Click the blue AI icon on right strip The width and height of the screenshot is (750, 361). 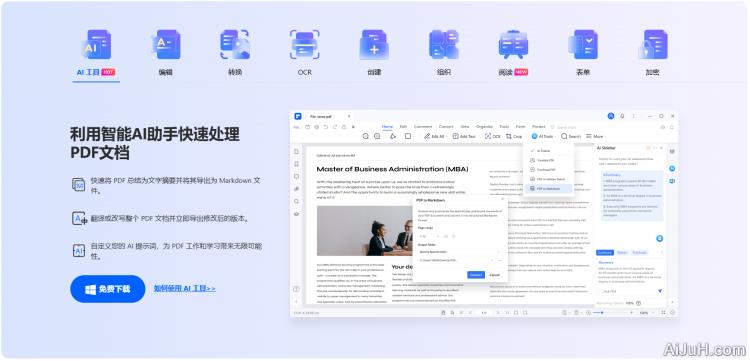pos(672,169)
